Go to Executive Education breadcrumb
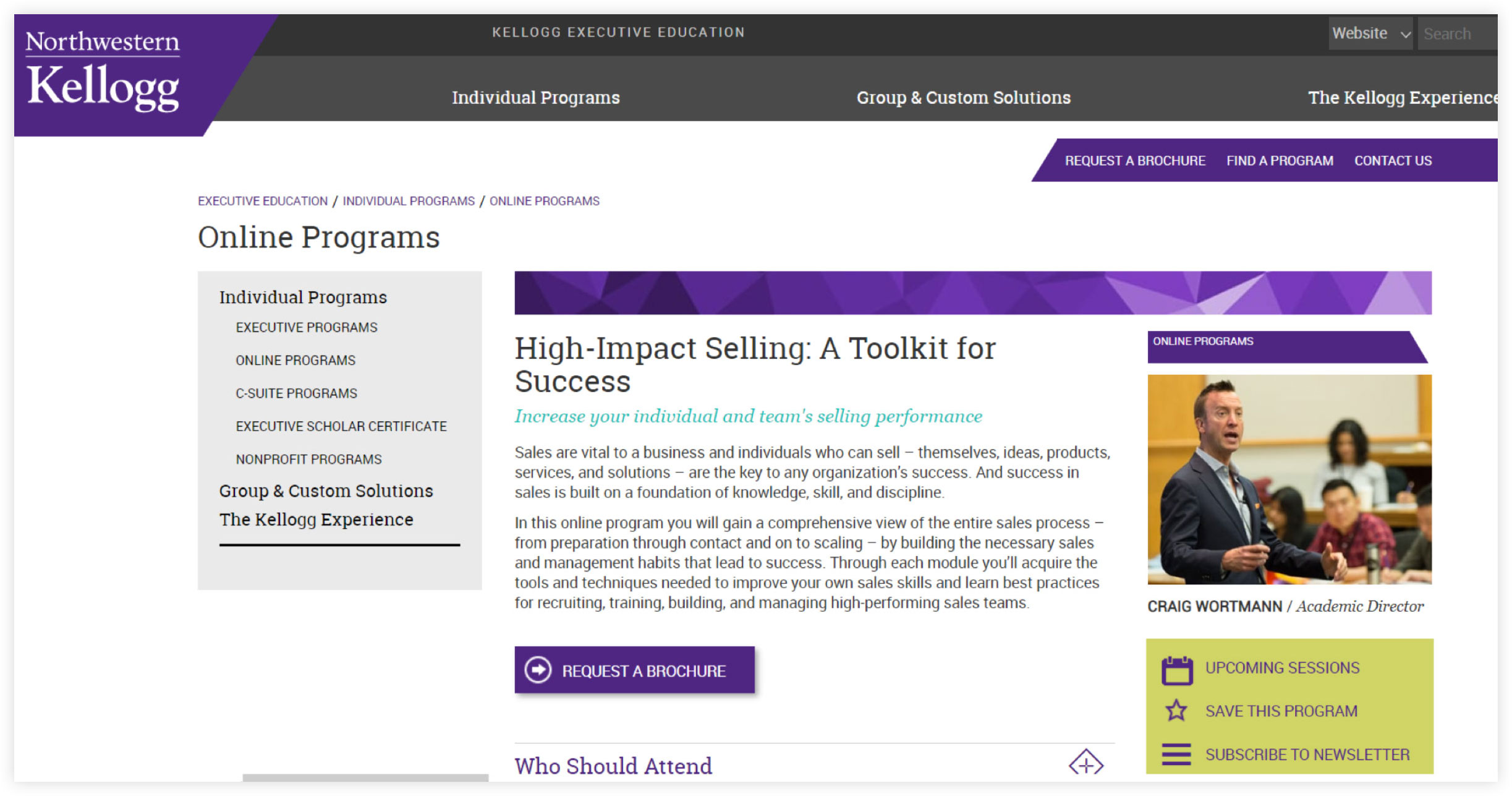Screen dimensions: 1512x796 tap(263, 201)
